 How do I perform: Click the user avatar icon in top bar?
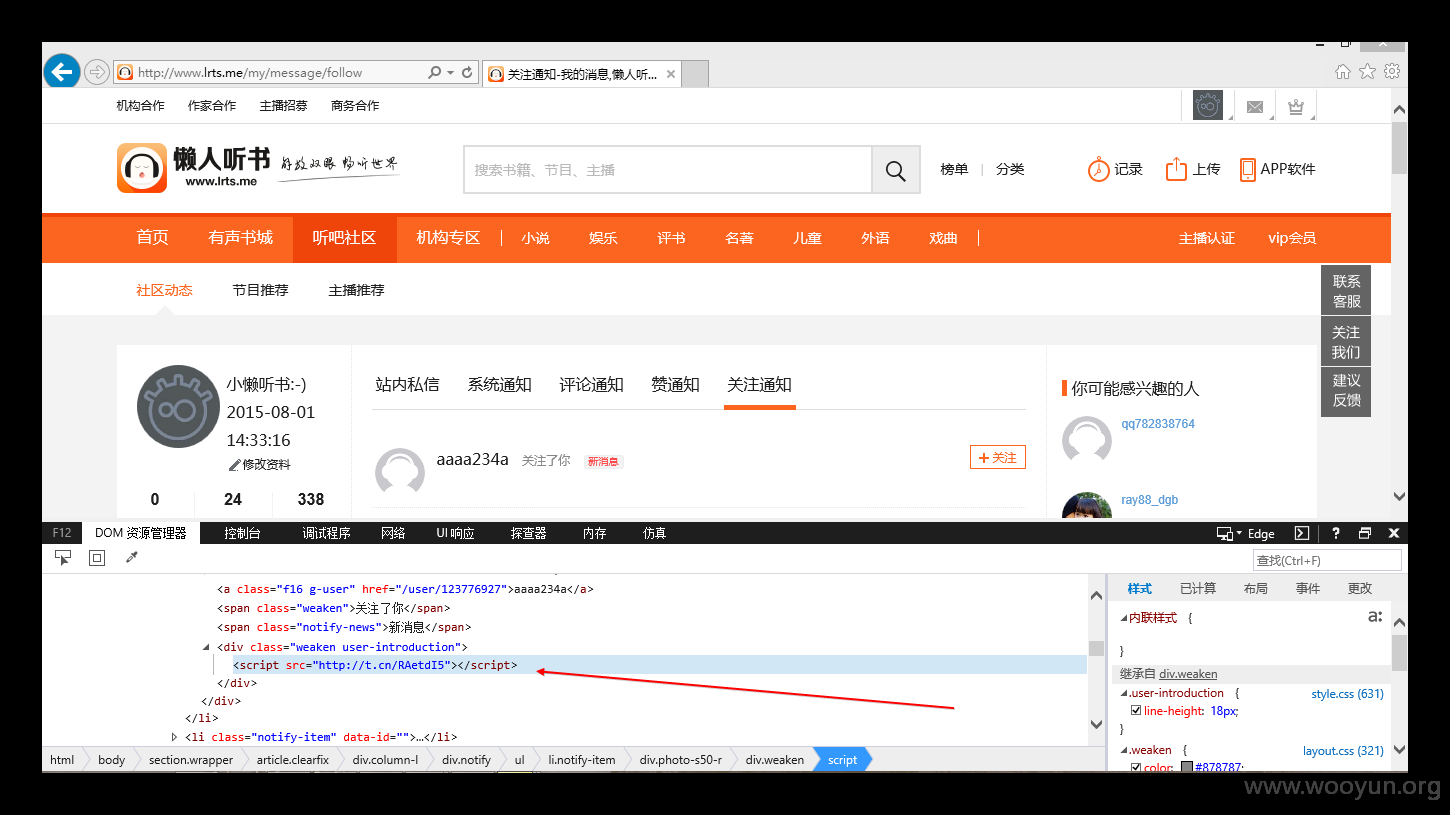click(1208, 105)
